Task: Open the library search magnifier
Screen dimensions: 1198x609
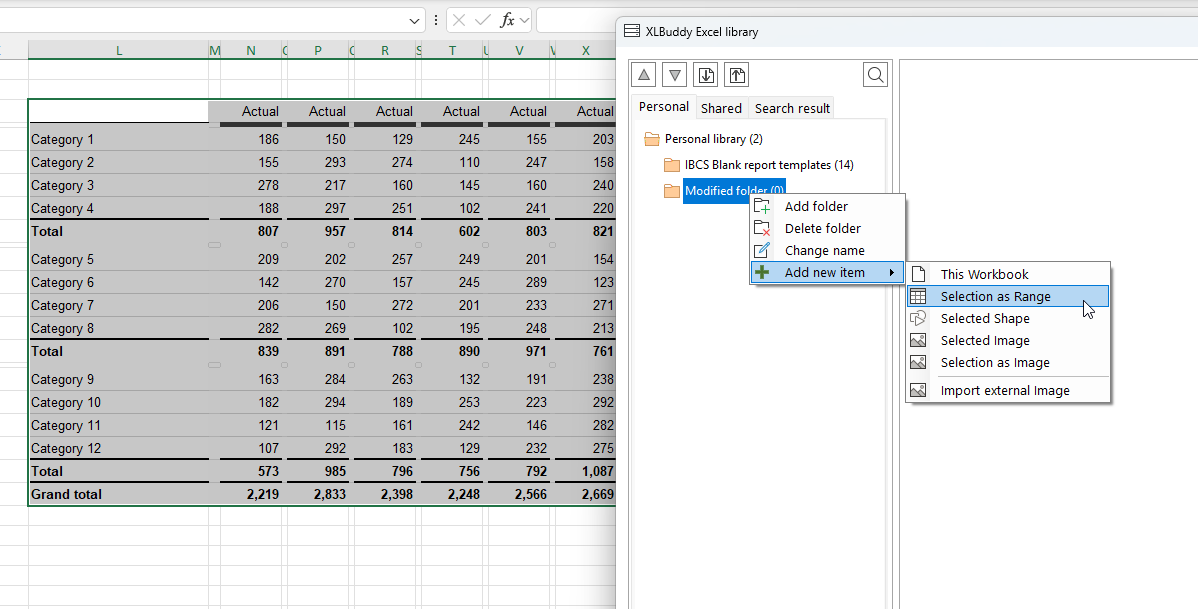Action: click(x=875, y=75)
